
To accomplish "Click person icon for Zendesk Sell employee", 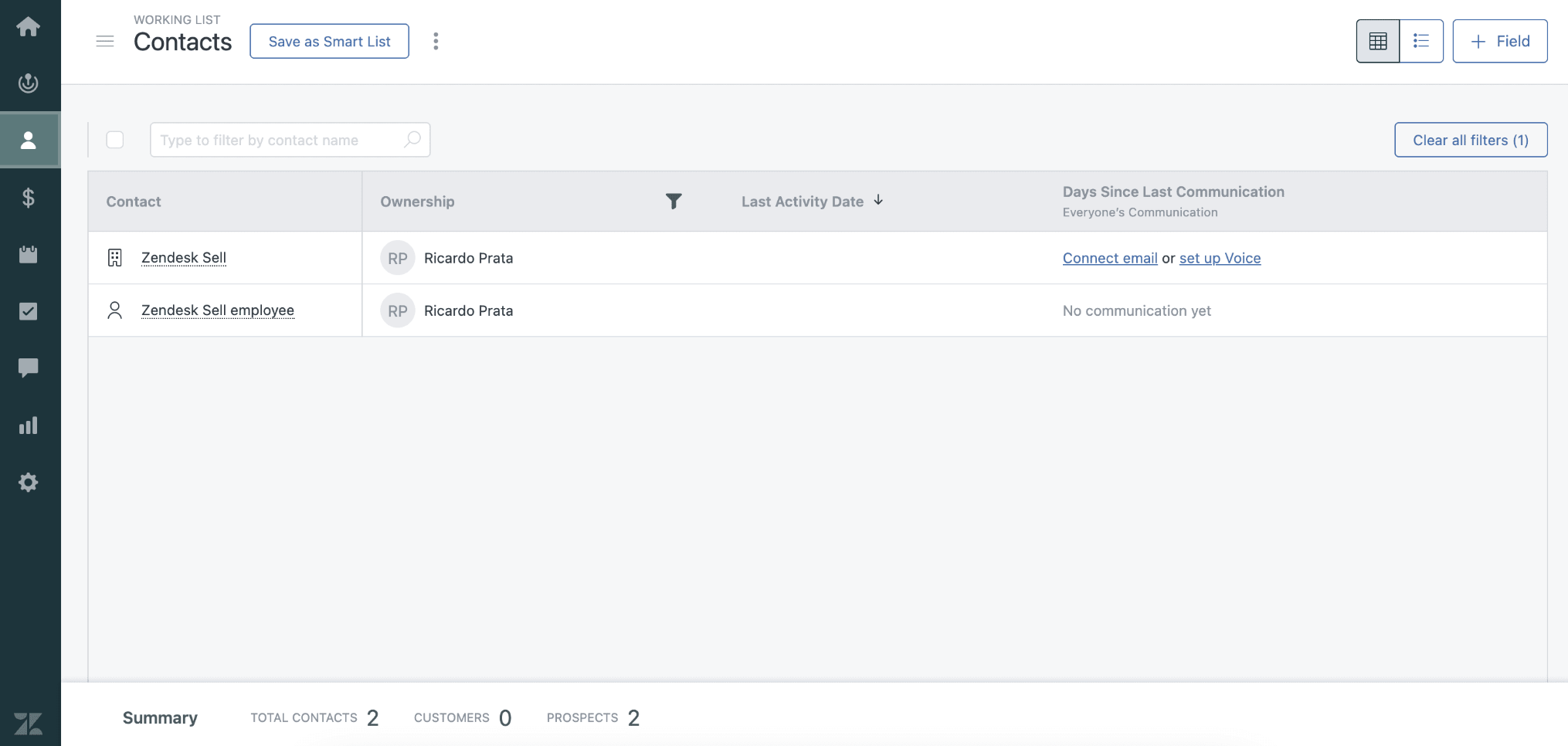I will (x=115, y=310).
